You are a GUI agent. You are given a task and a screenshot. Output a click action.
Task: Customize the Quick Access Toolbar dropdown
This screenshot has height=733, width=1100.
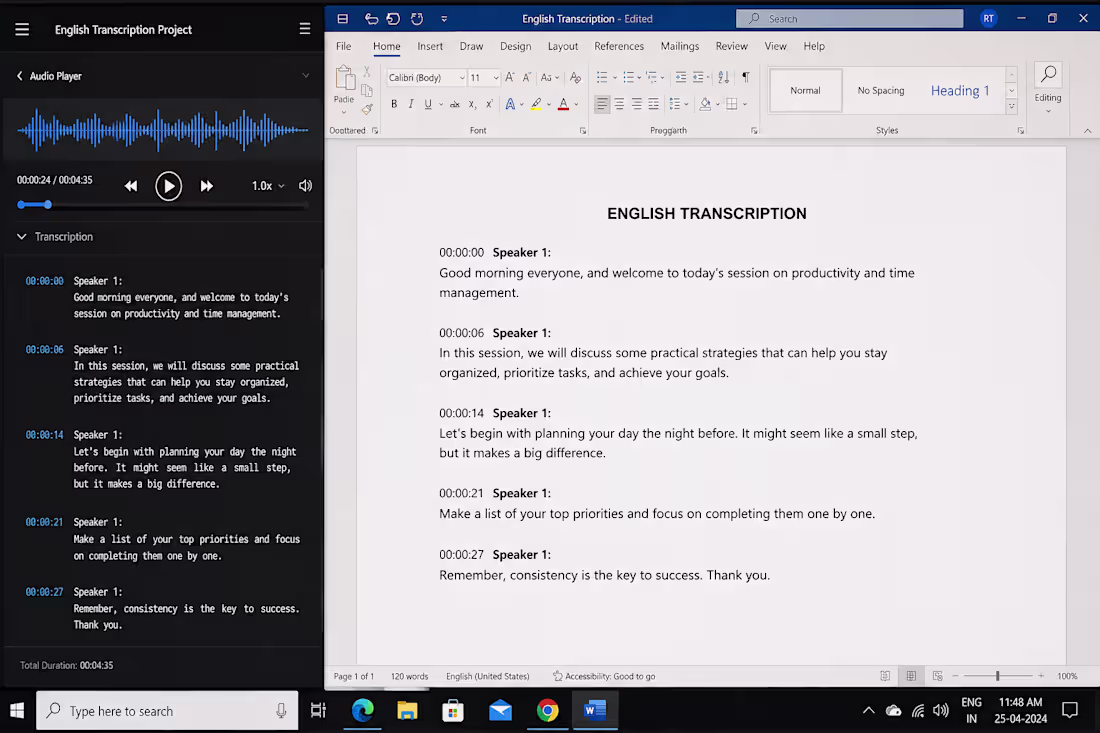tap(444, 19)
